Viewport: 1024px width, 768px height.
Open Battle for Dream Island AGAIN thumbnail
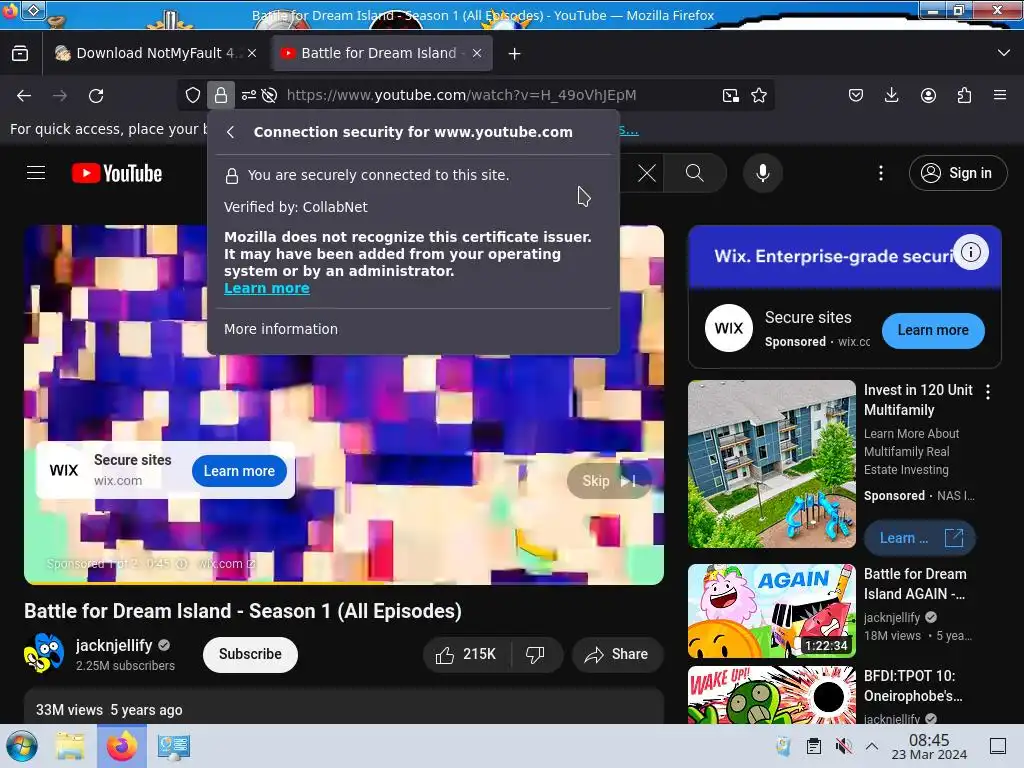point(771,611)
